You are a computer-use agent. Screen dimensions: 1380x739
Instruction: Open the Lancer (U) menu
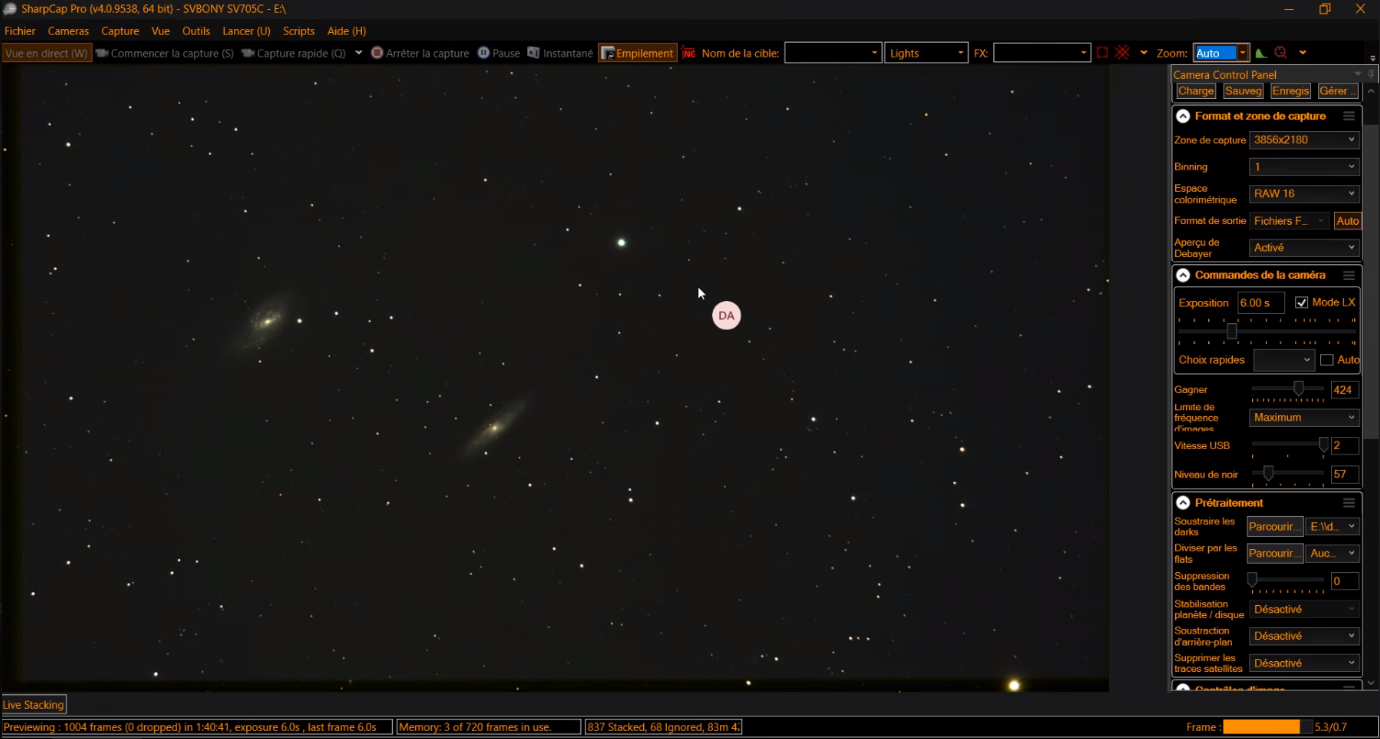tap(246, 31)
